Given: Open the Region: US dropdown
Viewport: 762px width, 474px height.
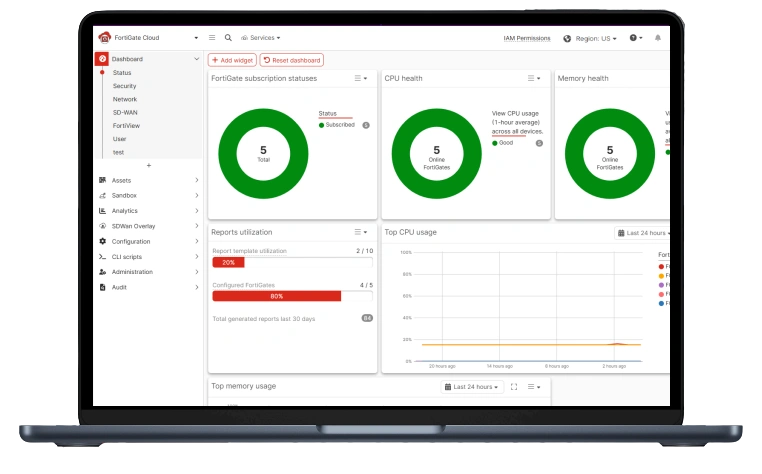Looking at the screenshot, I should point(591,38).
